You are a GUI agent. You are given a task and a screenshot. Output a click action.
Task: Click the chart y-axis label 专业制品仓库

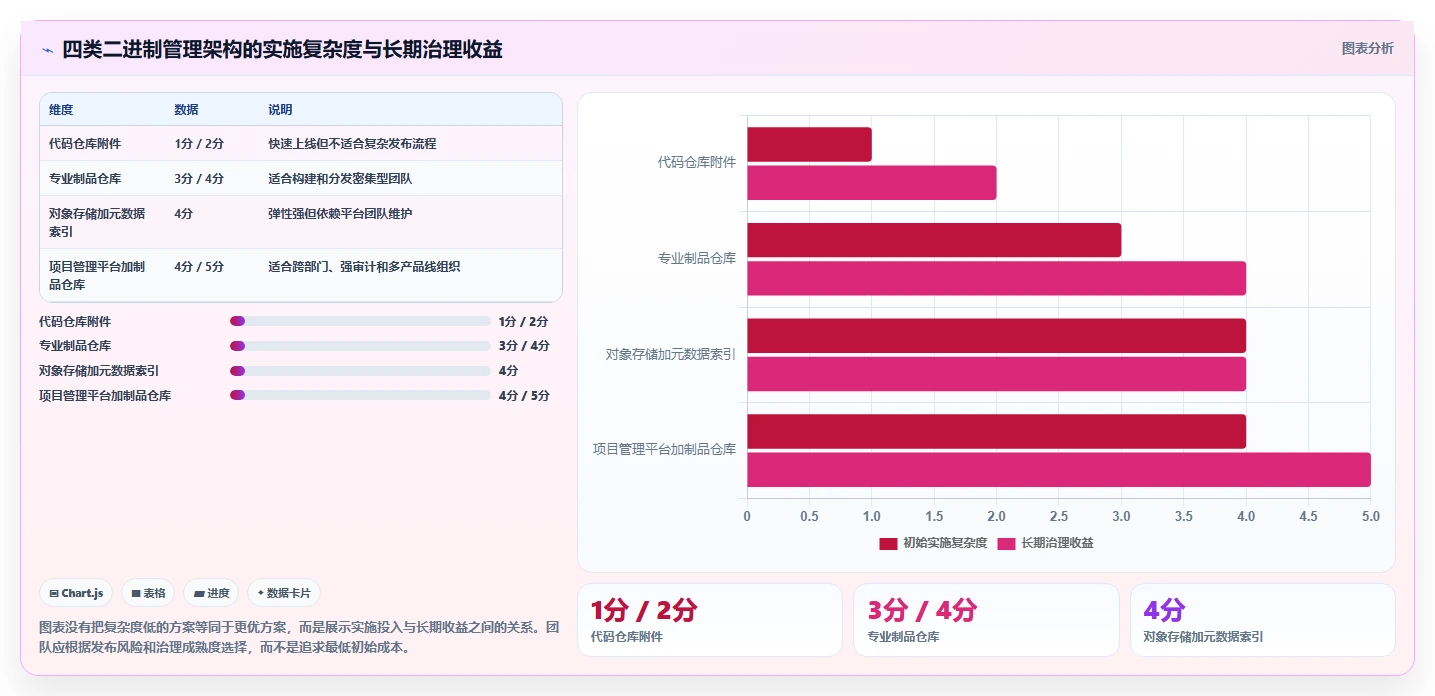(x=697, y=258)
